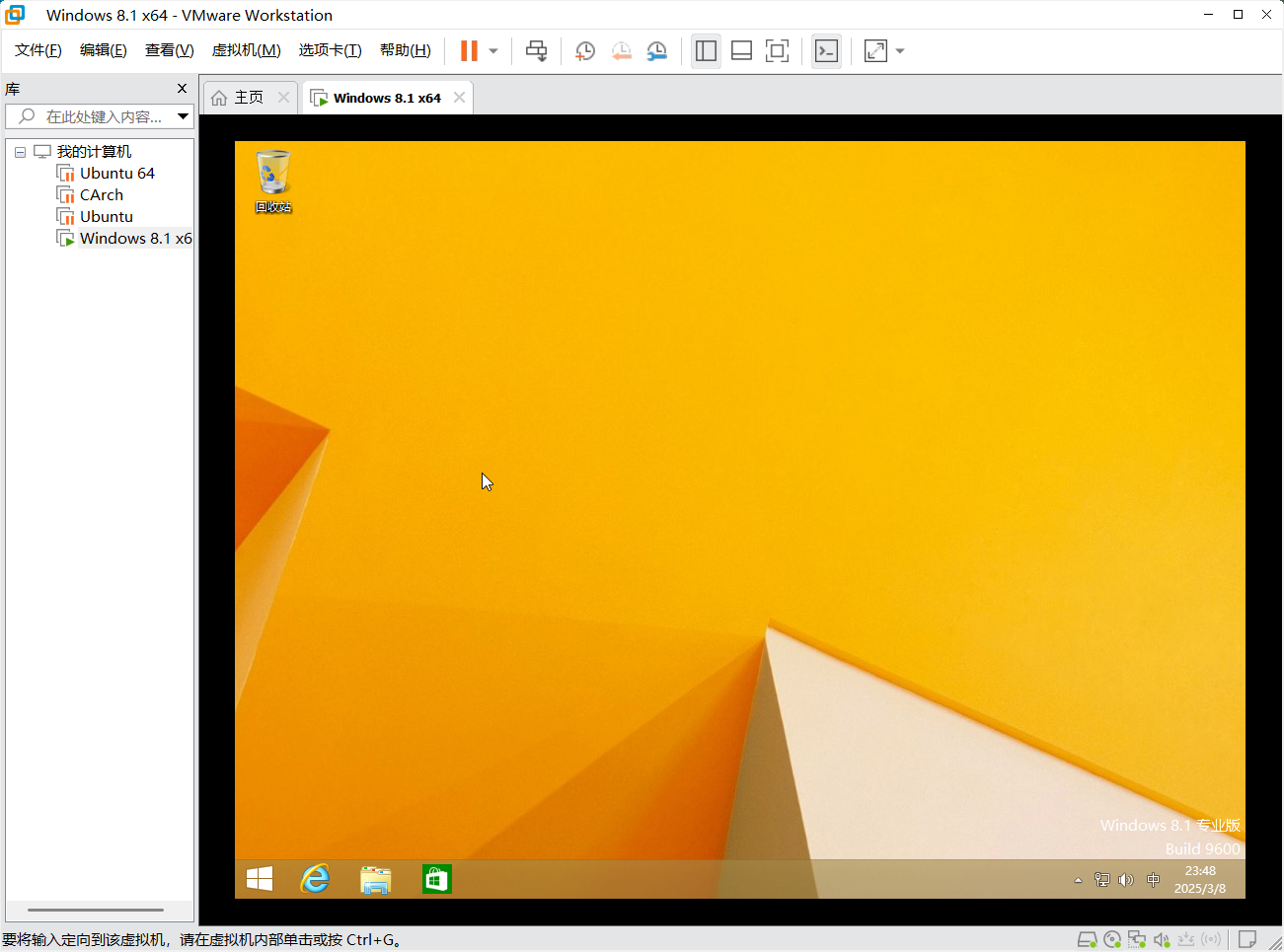
Task: Launch Internet Explorer from the guest taskbar
Action: coord(316,879)
